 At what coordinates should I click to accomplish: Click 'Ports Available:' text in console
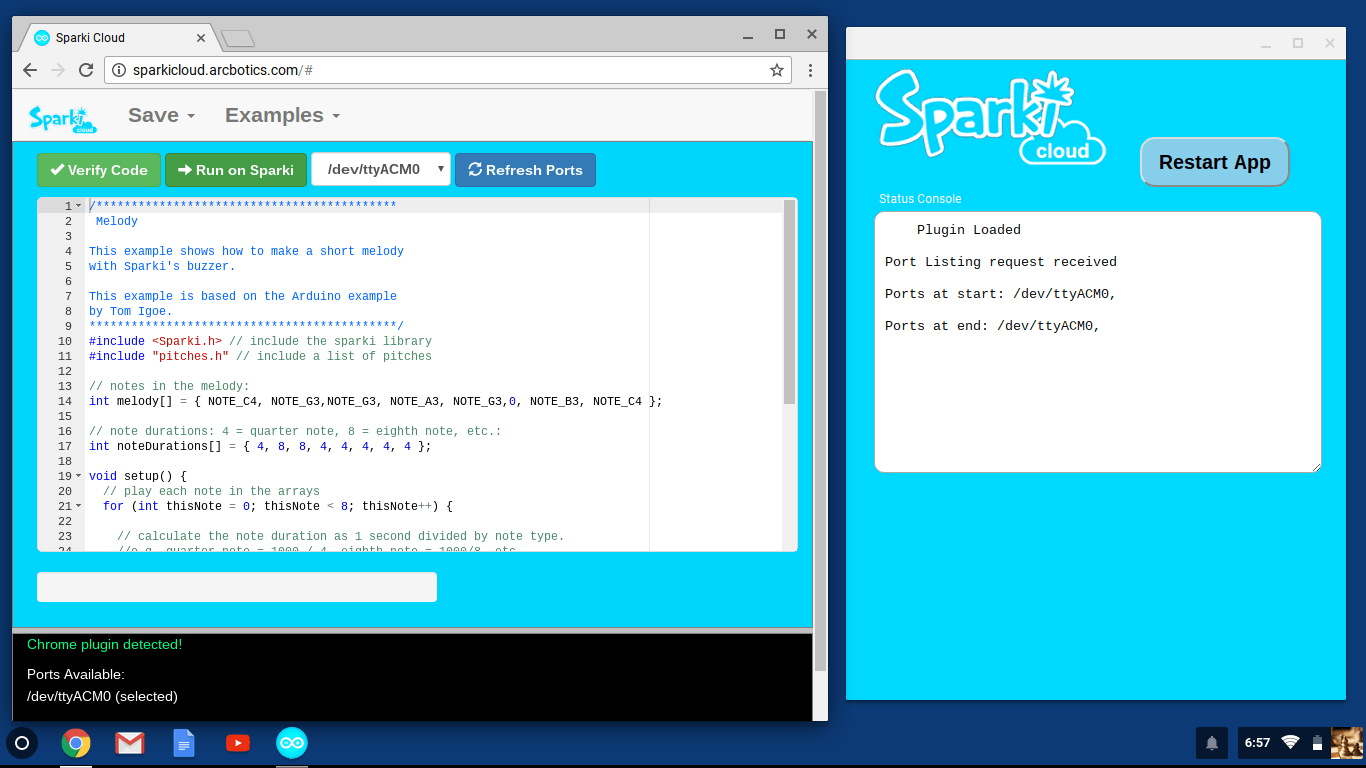click(x=76, y=674)
